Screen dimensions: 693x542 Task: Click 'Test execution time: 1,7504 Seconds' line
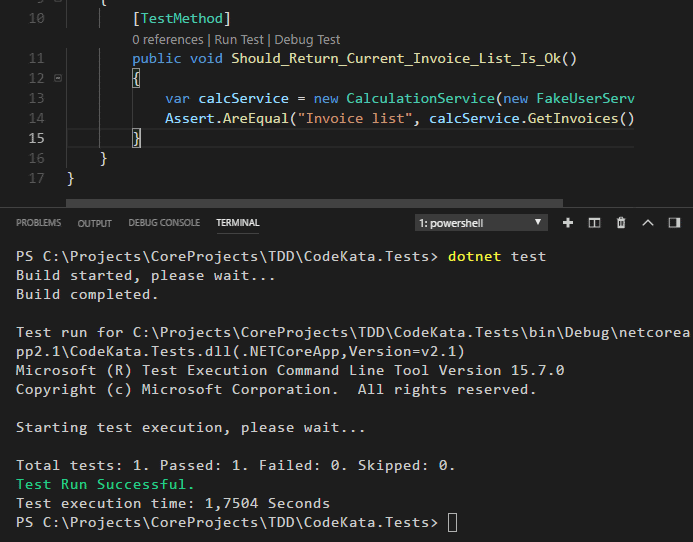point(173,504)
